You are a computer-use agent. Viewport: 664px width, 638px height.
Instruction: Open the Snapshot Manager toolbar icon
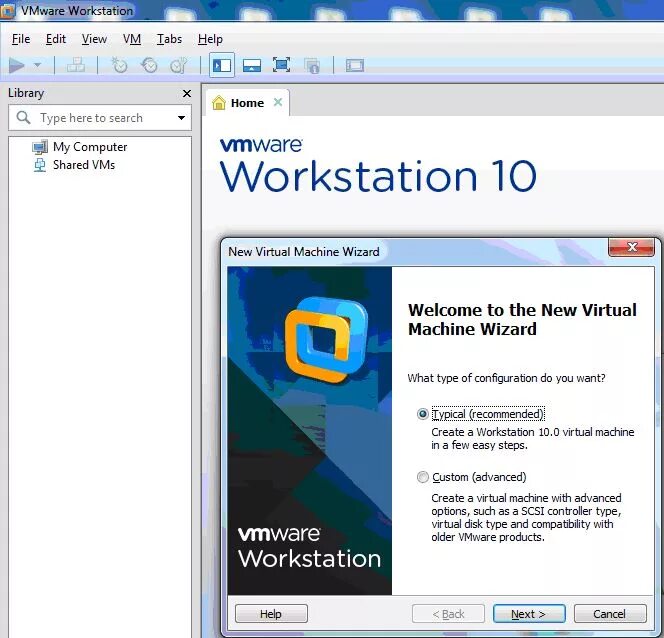(x=179, y=65)
